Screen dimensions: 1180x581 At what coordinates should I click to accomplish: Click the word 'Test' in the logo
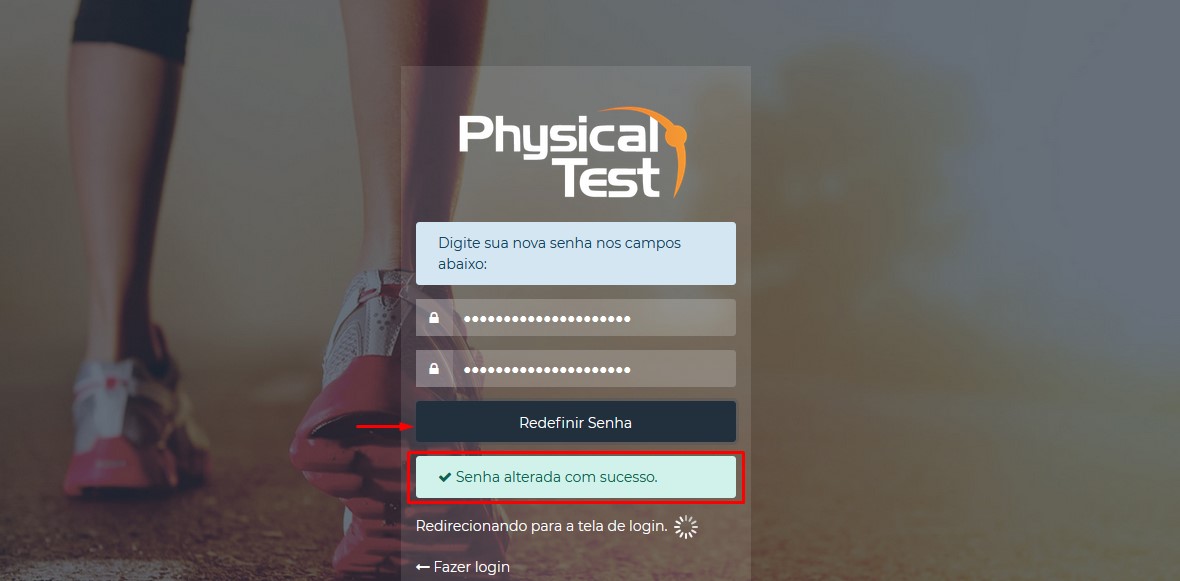point(610,178)
